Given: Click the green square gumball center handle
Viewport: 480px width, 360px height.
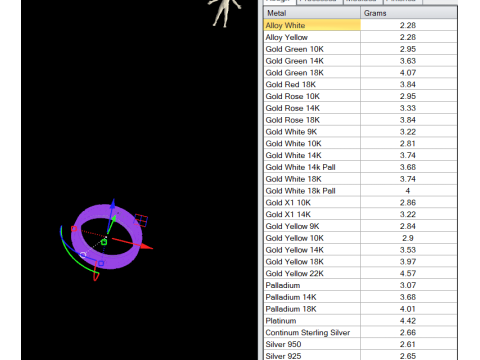Looking at the screenshot, I should click(104, 242).
